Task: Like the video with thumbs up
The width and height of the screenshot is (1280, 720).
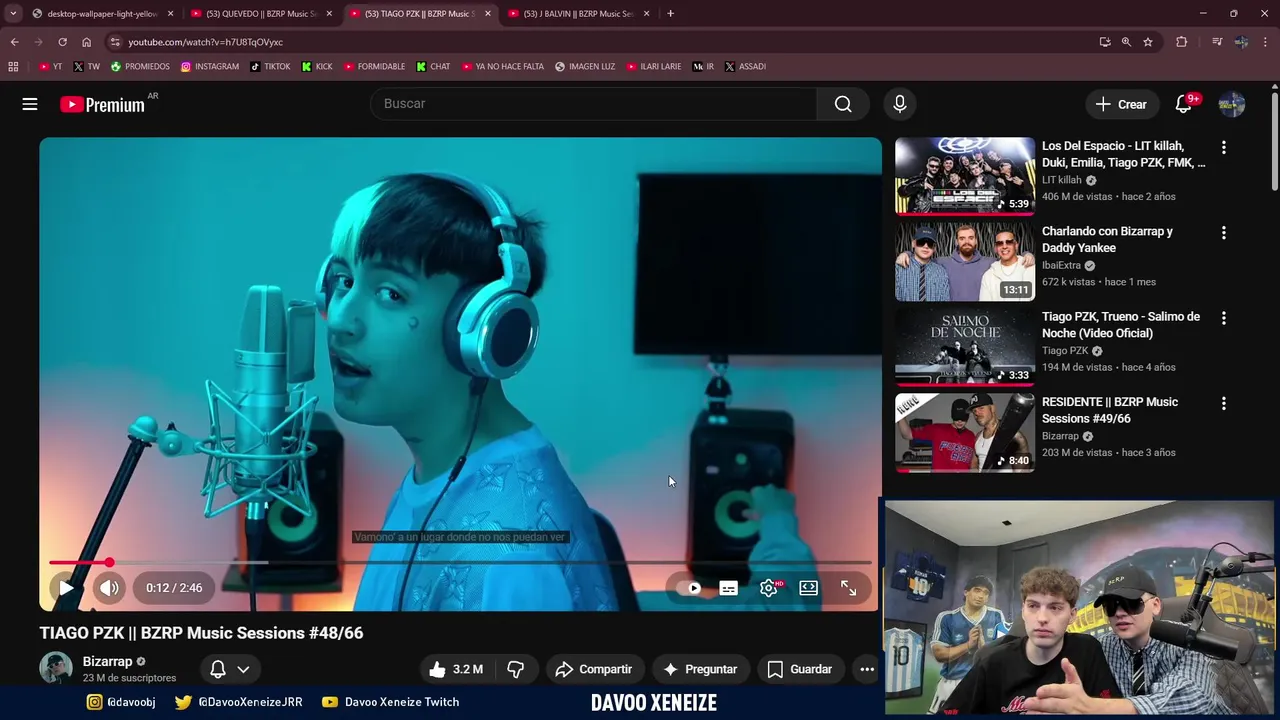Action: point(456,669)
